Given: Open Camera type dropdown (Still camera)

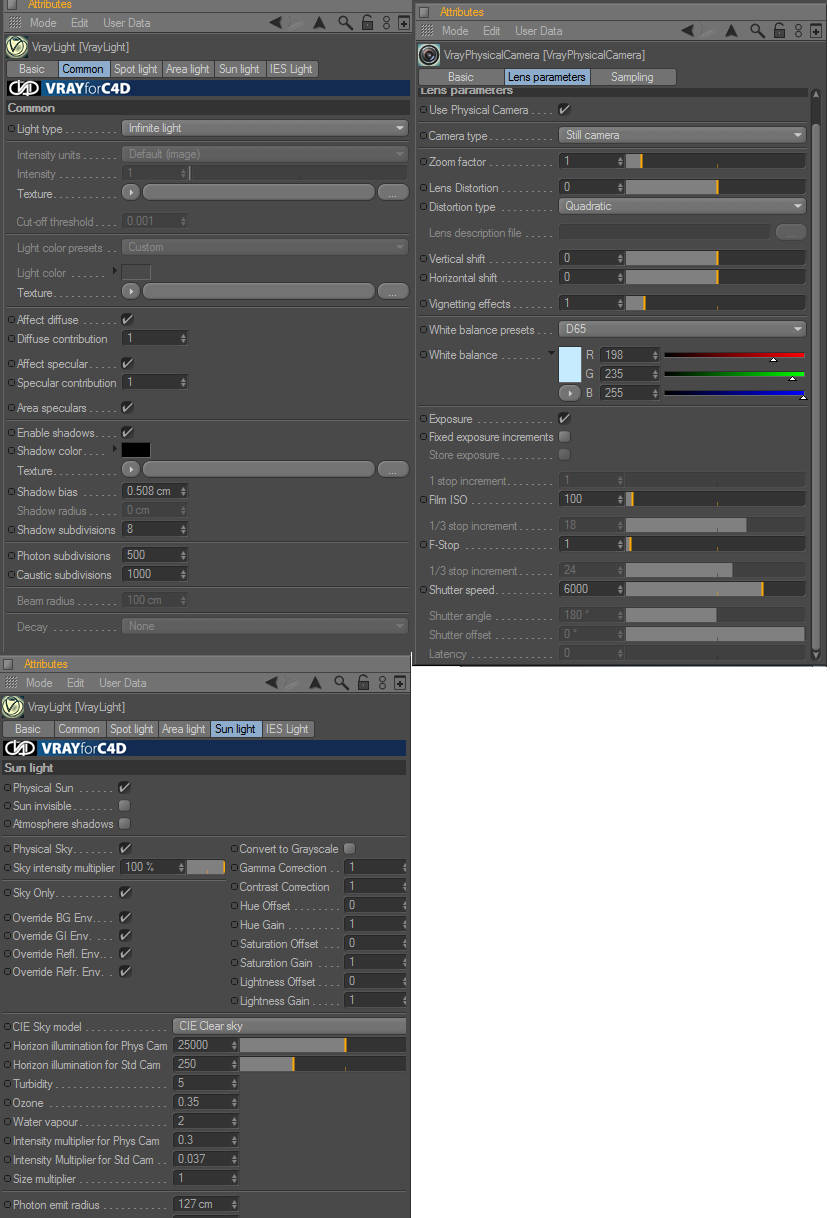Looking at the screenshot, I should [x=681, y=135].
